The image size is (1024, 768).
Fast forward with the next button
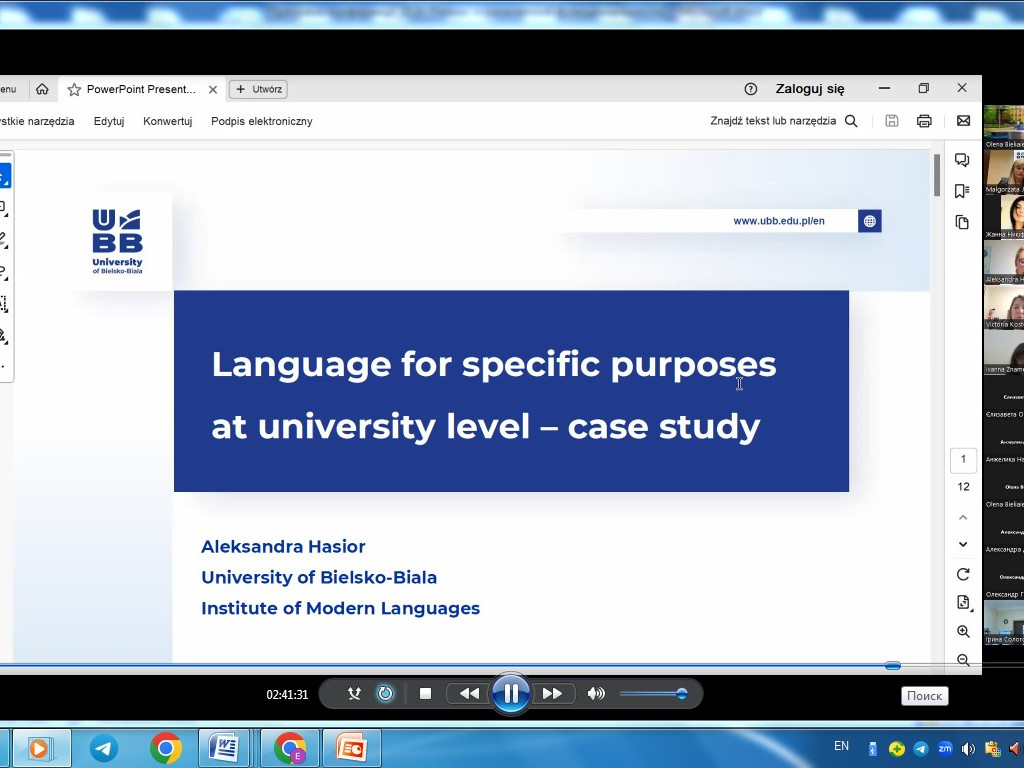(552, 694)
